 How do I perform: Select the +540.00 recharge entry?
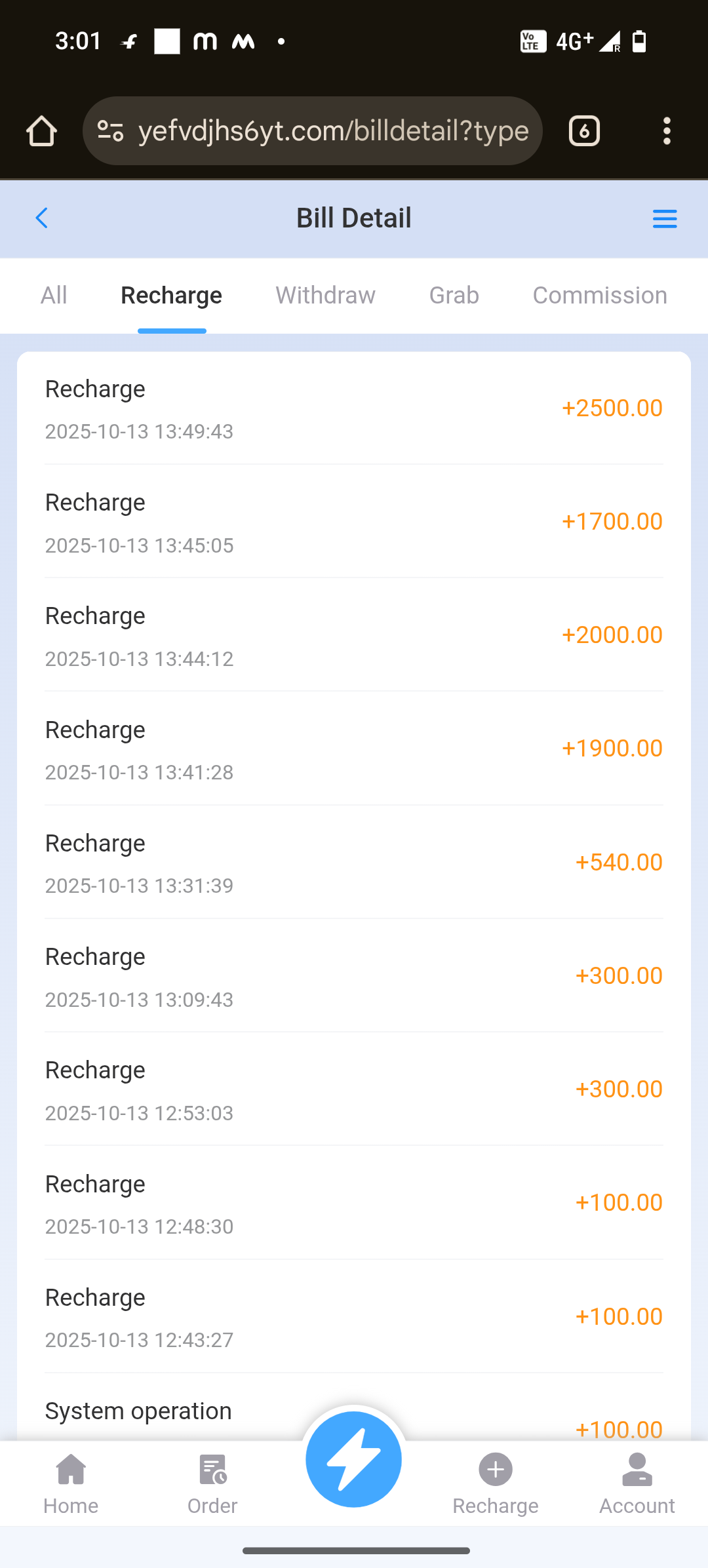pos(354,863)
